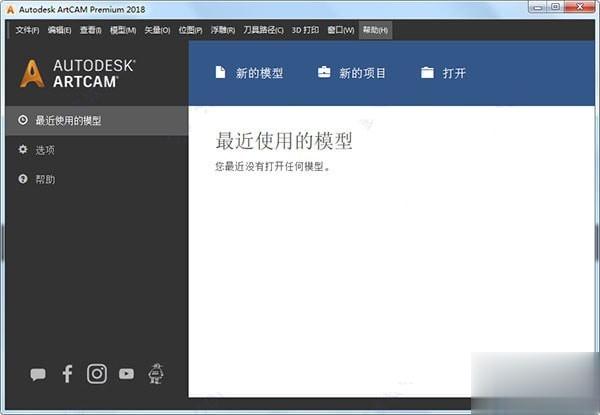Select 帮助 in the sidebar
This screenshot has width=600, height=415.
click(97, 179)
